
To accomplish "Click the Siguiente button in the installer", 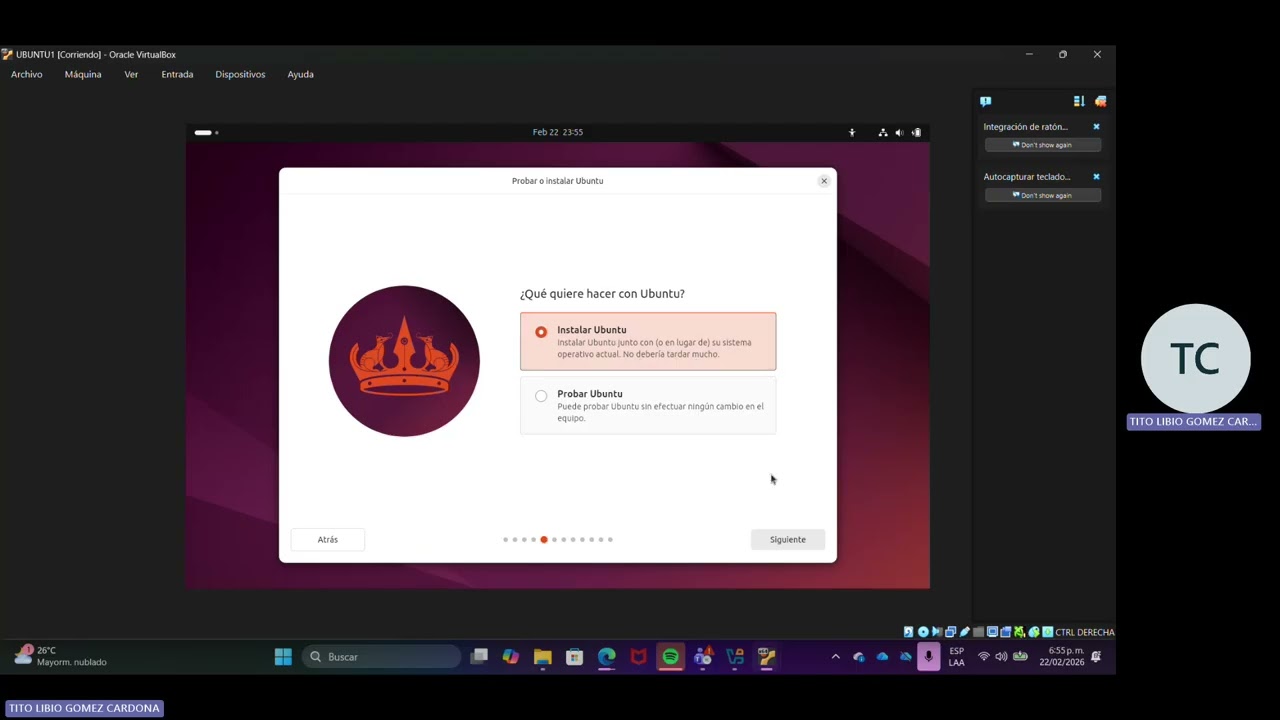I will [787, 539].
